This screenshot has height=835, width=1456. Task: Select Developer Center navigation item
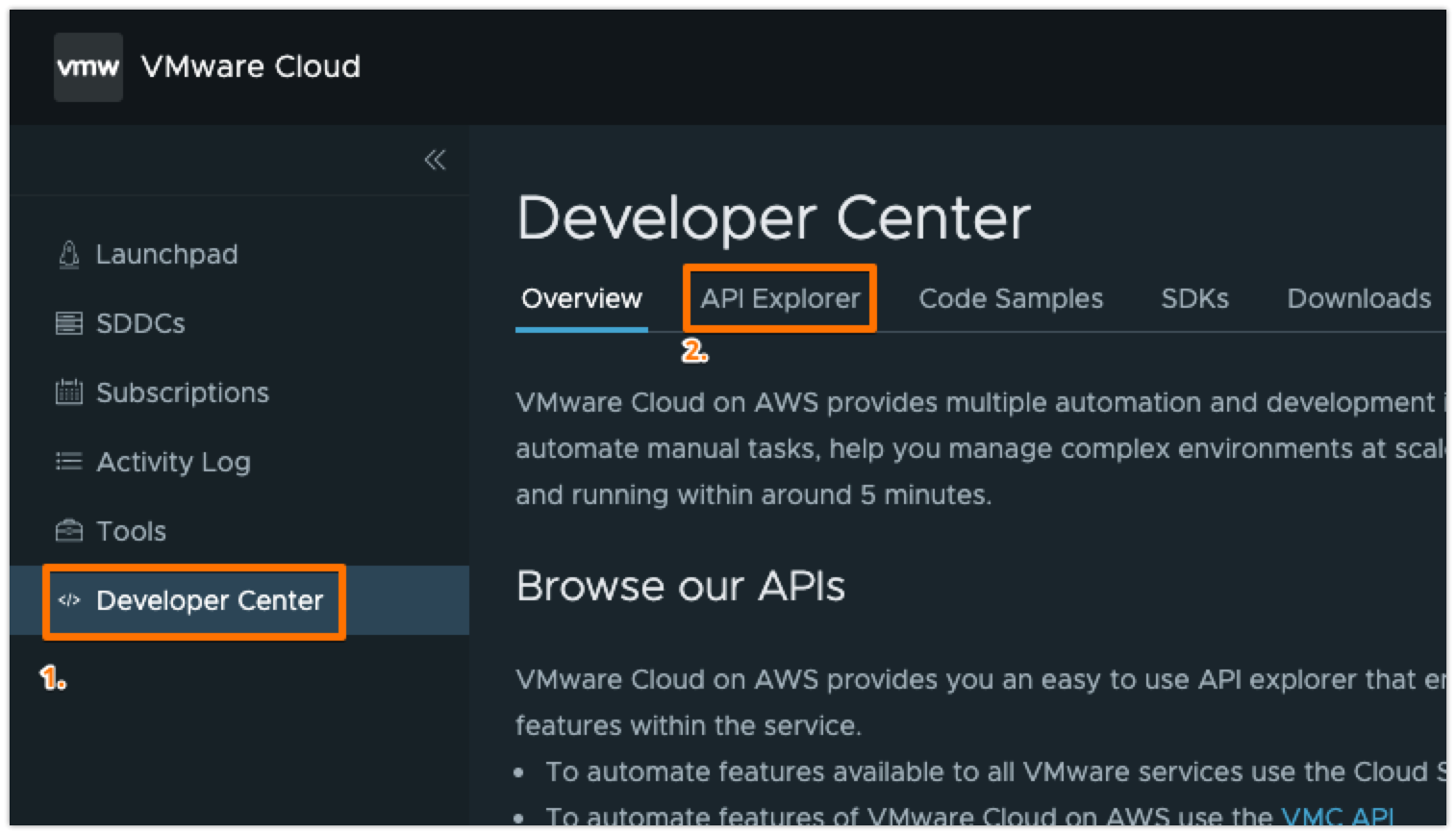(x=210, y=600)
